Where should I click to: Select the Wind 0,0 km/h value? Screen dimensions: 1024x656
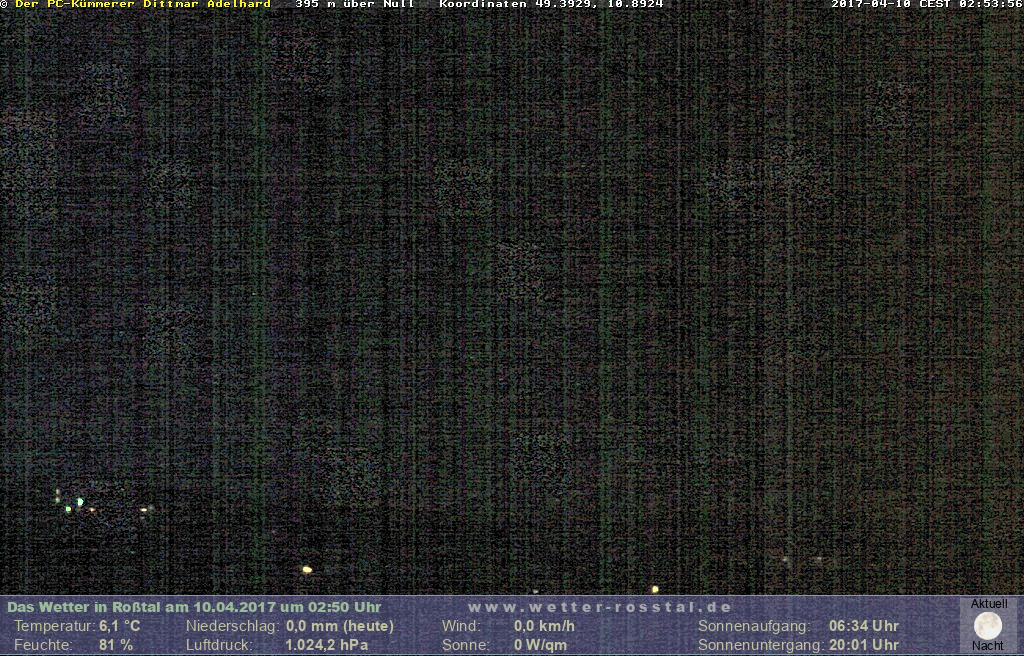[544, 626]
